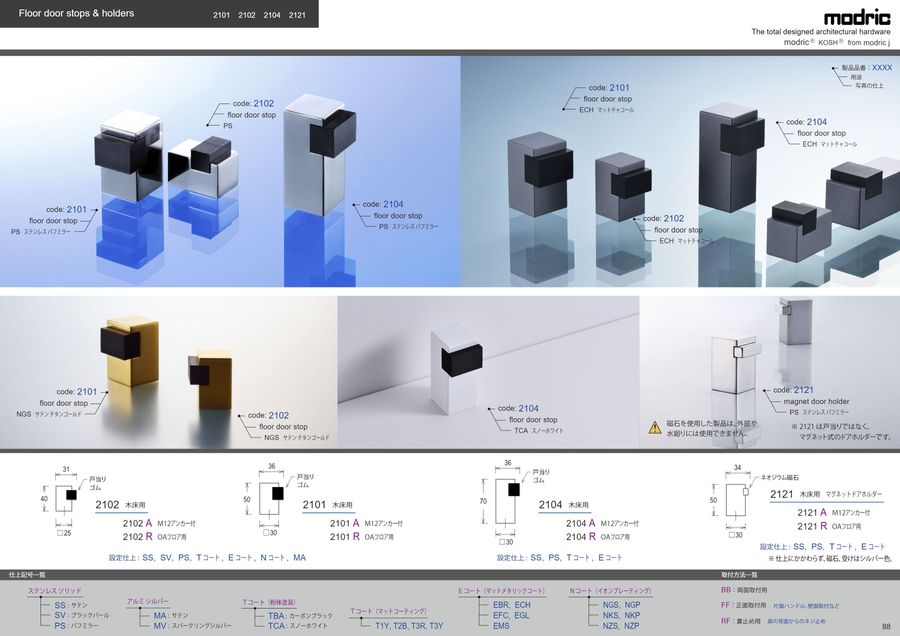Click the '製品品番 : XXXX' legend note

click(867, 68)
